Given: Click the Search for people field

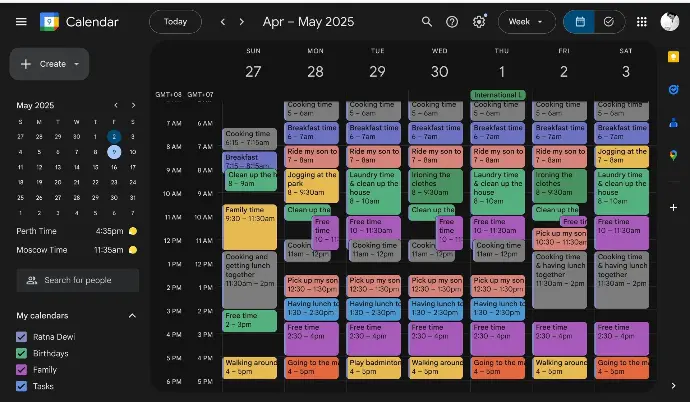Looking at the screenshot, I should point(78,280).
